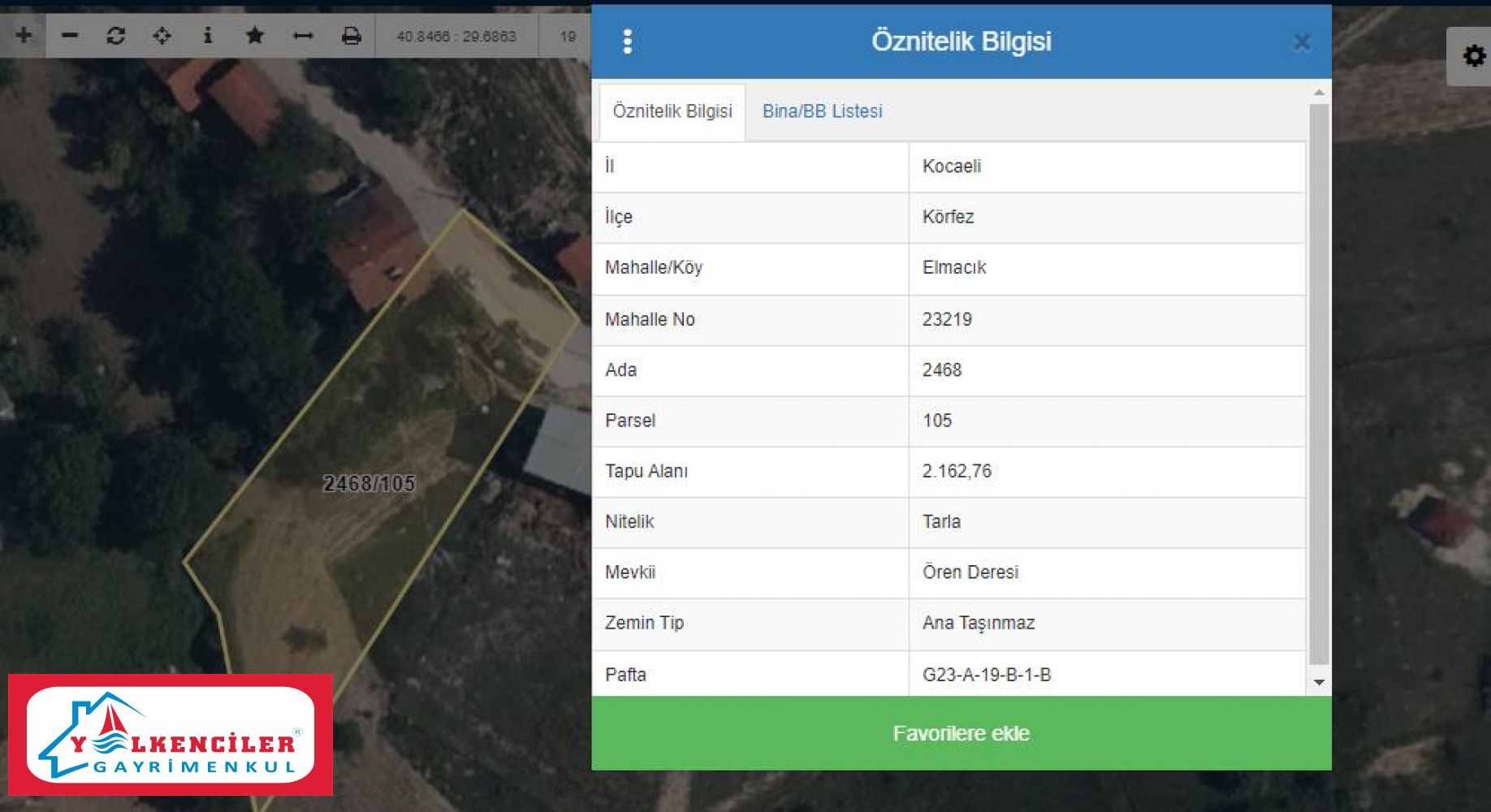The height and width of the screenshot is (812, 1491).
Task: Click the panel's vertical scrollbar thumb
Action: coord(1319,382)
